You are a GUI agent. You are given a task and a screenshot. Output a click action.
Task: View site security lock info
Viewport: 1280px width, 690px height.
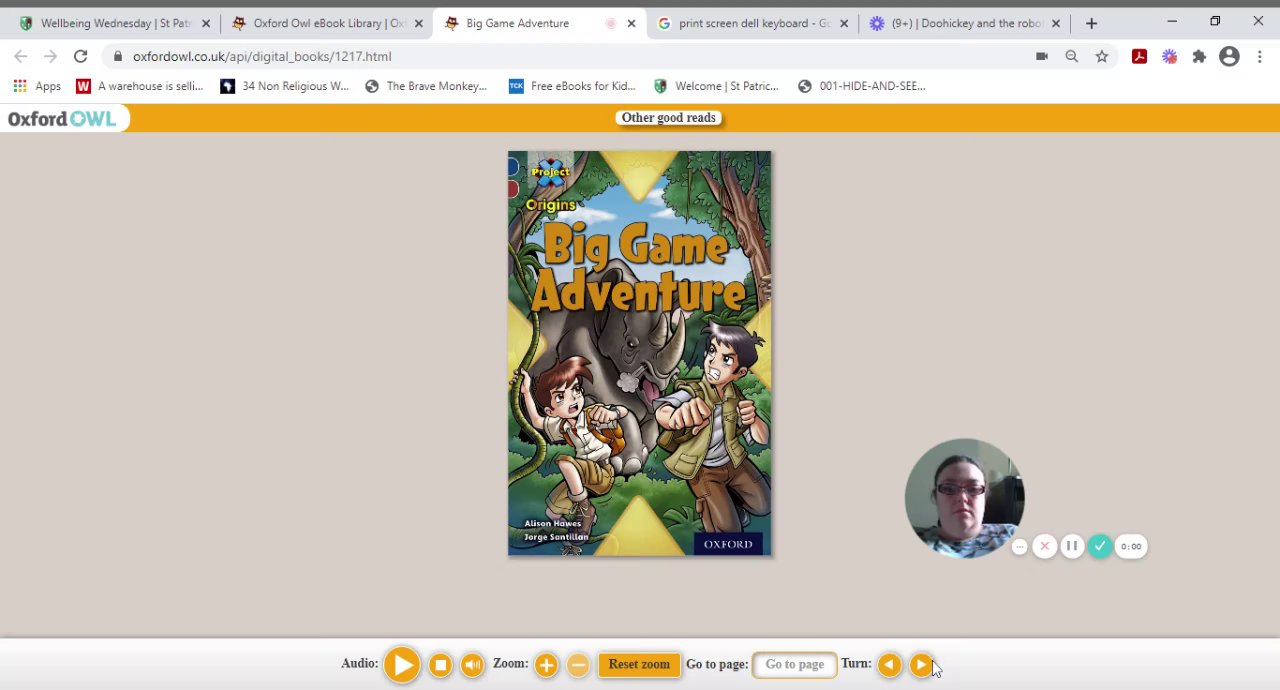click(118, 57)
